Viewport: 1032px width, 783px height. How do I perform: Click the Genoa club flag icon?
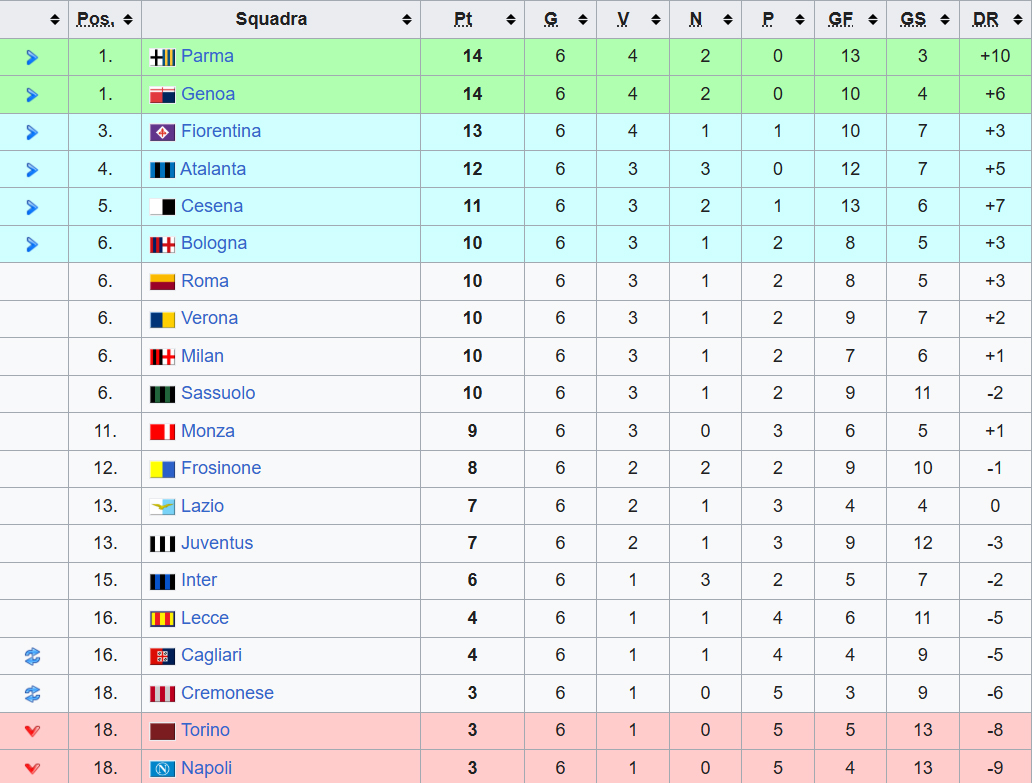pos(163,95)
